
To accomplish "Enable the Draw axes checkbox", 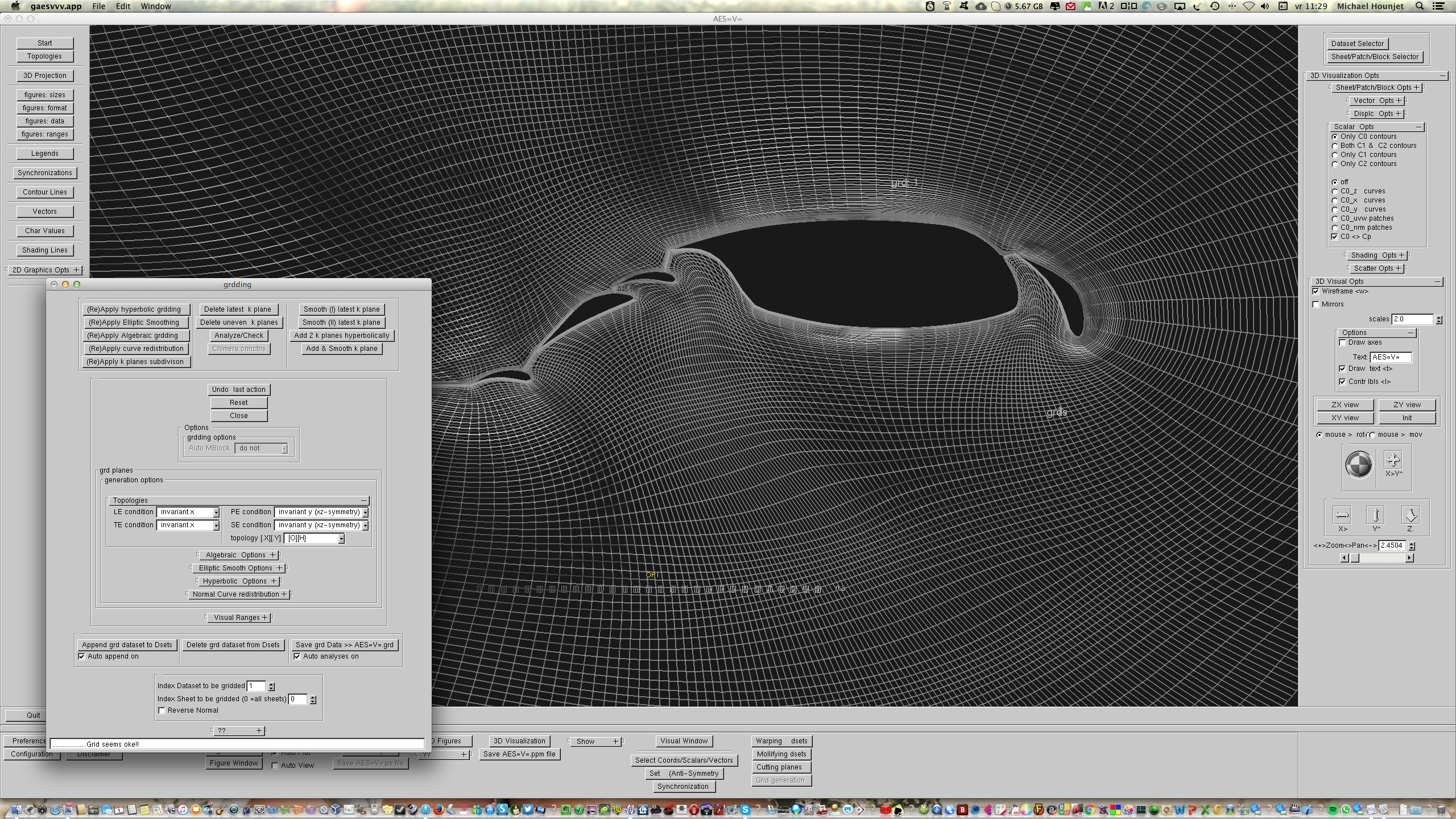I will [x=1343, y=342].
